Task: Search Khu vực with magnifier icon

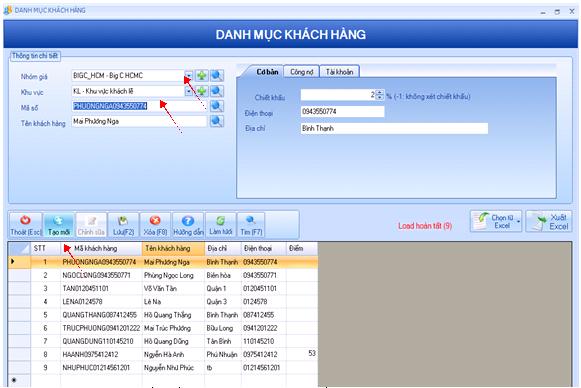Action: (217, 91)
